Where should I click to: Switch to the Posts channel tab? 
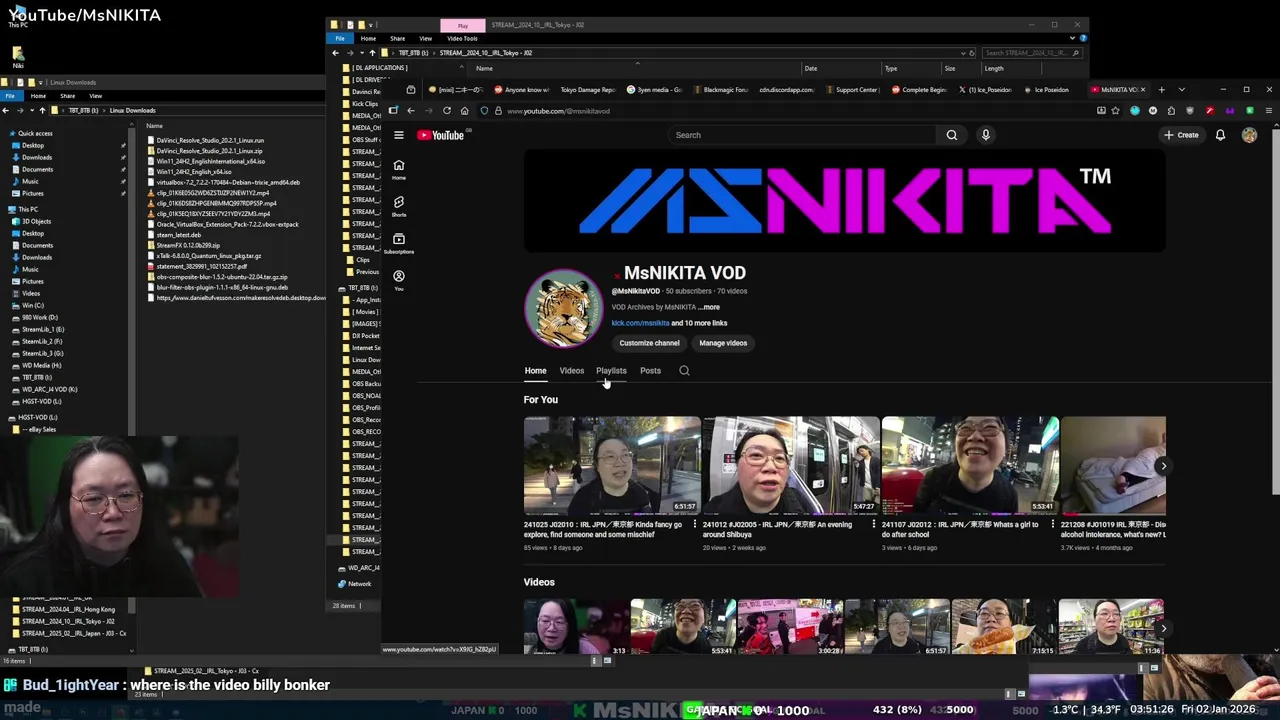click(x=650, y=371)
